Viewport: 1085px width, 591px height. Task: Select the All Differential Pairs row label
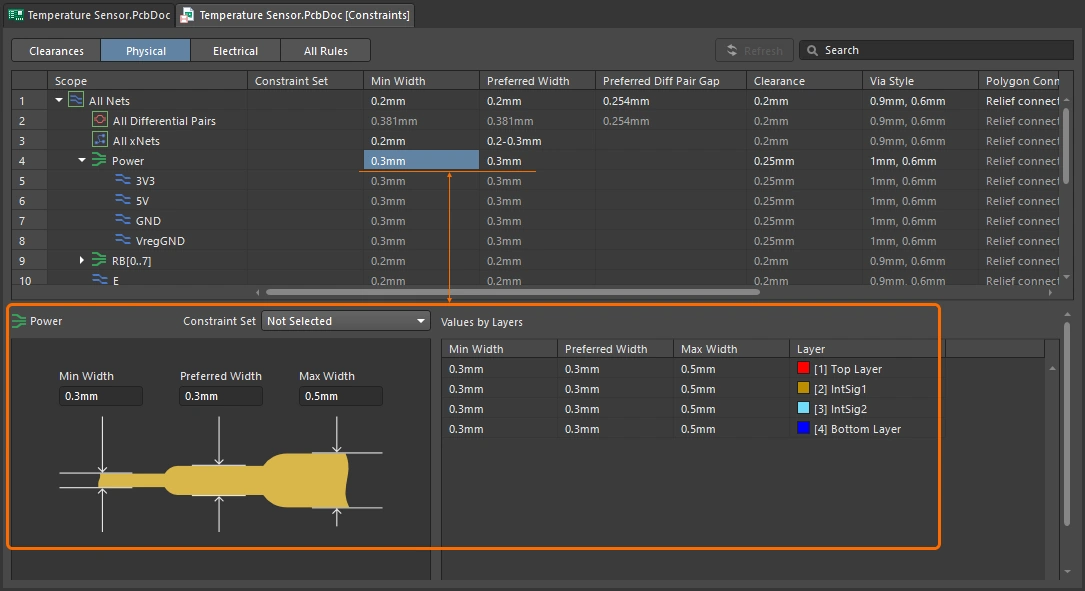click(164, 120)
